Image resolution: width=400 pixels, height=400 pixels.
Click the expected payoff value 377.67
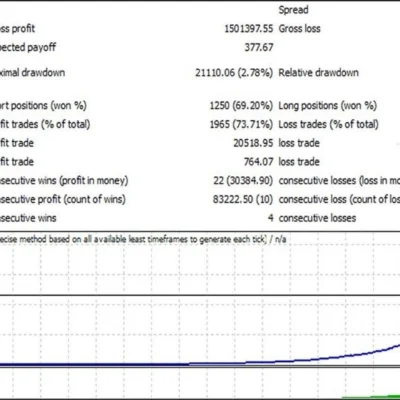(x=259, y=47)
